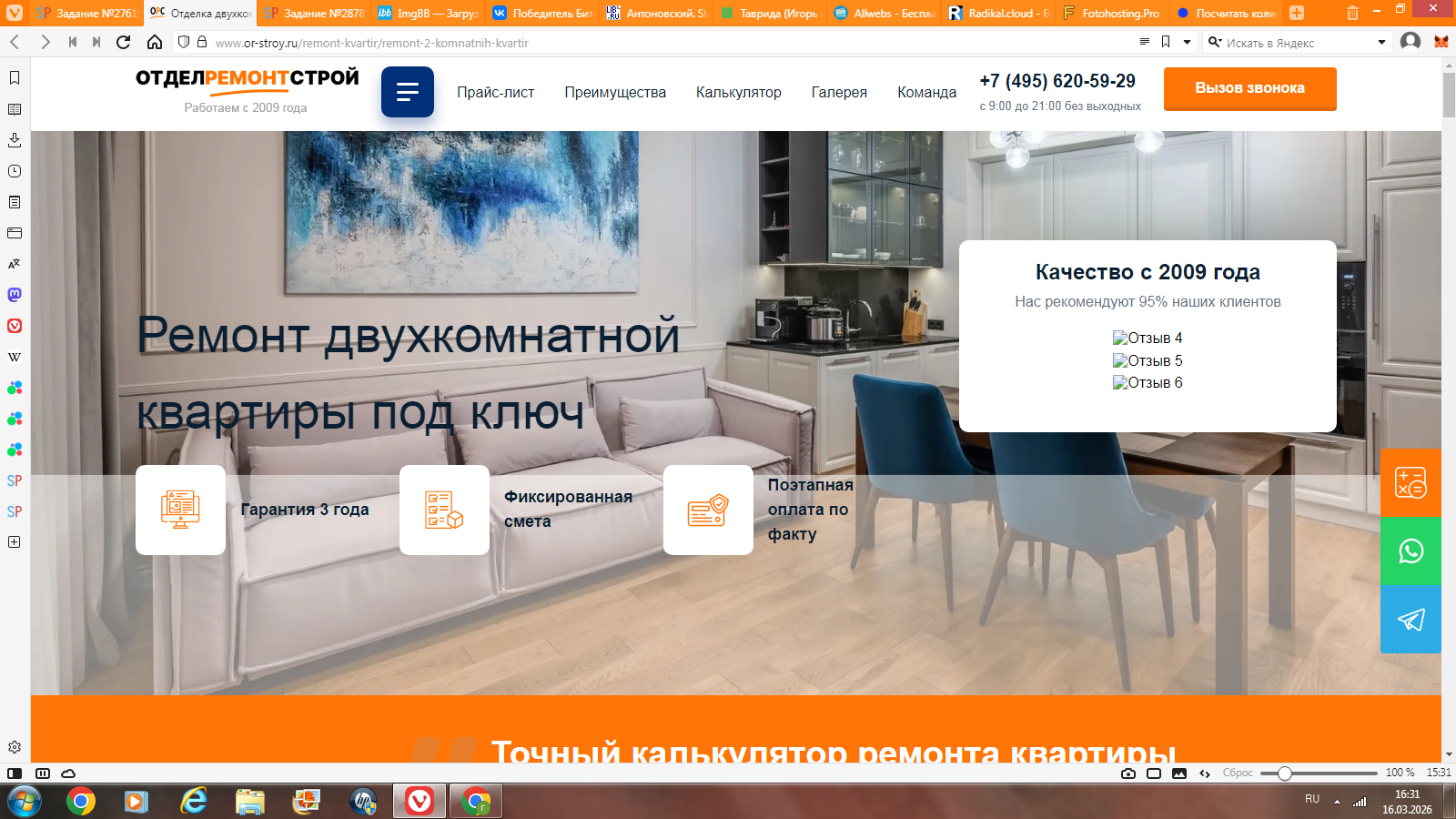Toggle the side panel visibility
1456x819 pixels.
15,773
